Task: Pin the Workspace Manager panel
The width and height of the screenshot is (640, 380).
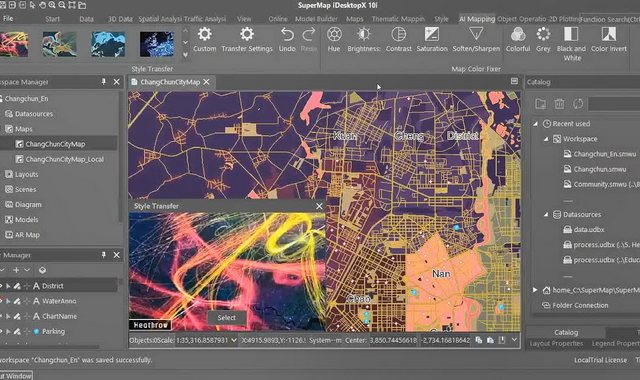Action: click(x=104, y=82)
